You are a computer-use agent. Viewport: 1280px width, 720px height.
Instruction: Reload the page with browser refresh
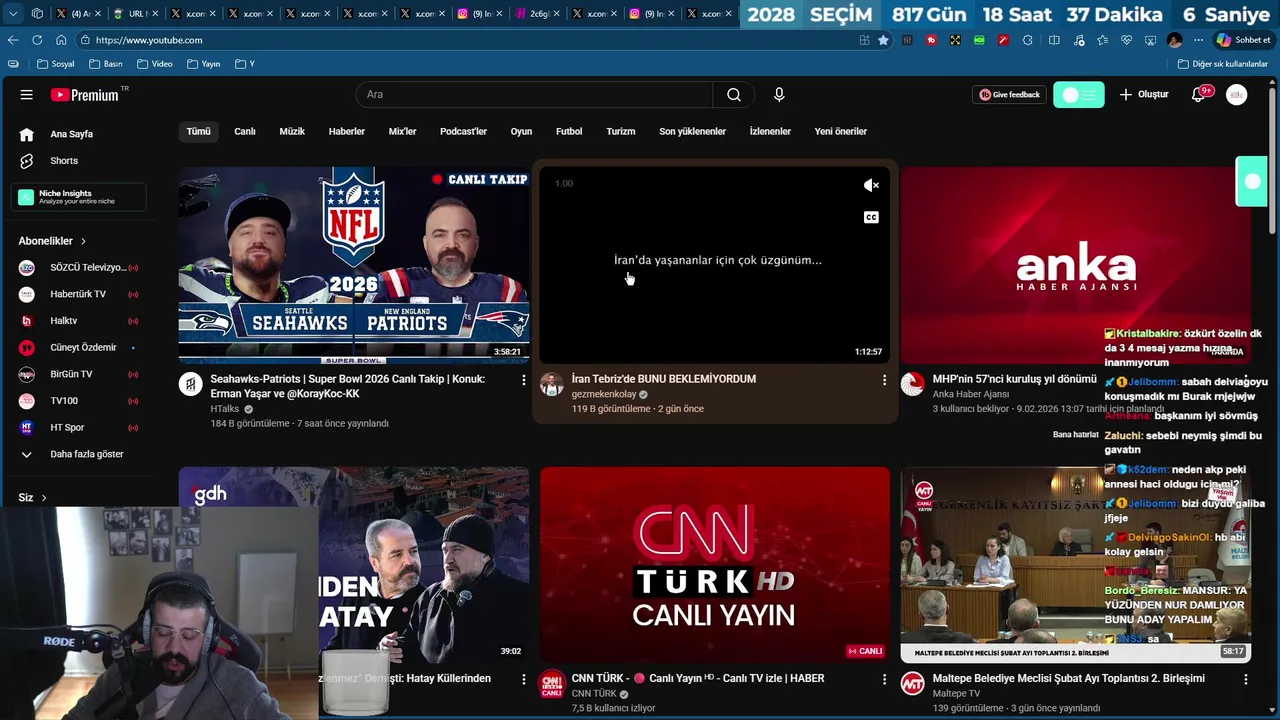pos(37,40)
